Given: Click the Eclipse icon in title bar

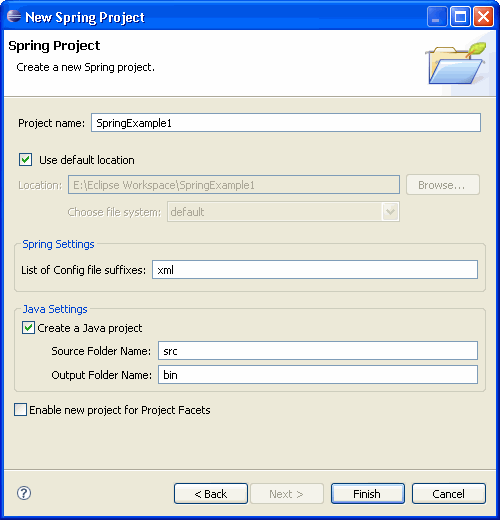Looking at the screenshot, I should coord(14,16).
